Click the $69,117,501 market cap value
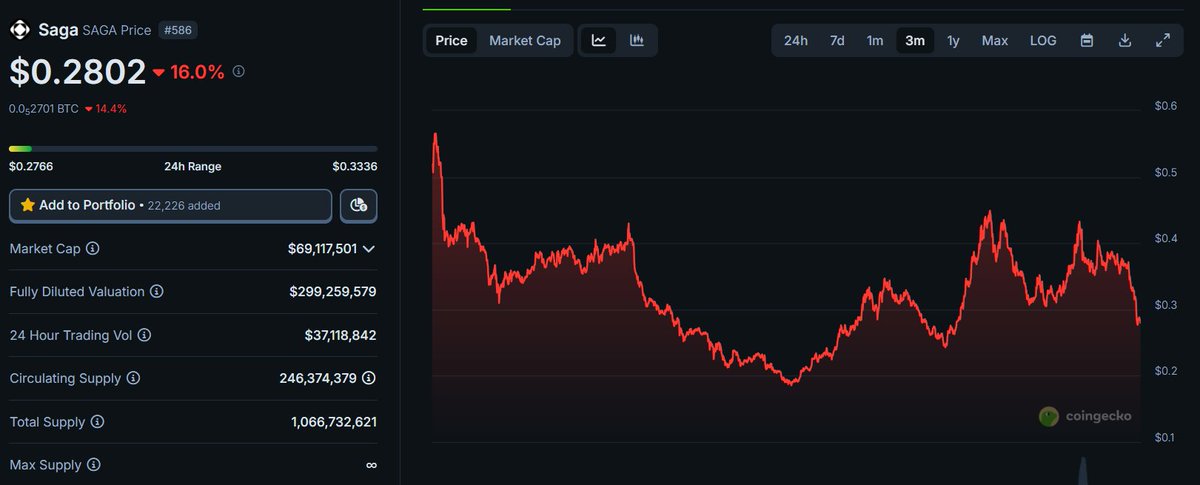1200x485 pixels. click(322, 249)
